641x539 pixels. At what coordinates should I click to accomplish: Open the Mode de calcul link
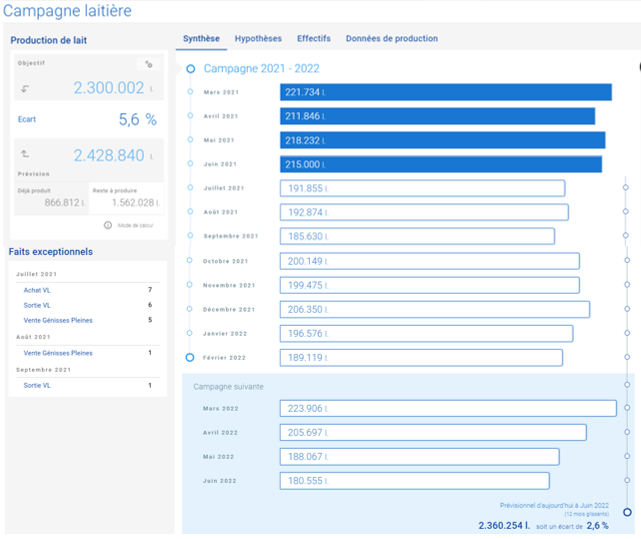pos(135,225)
